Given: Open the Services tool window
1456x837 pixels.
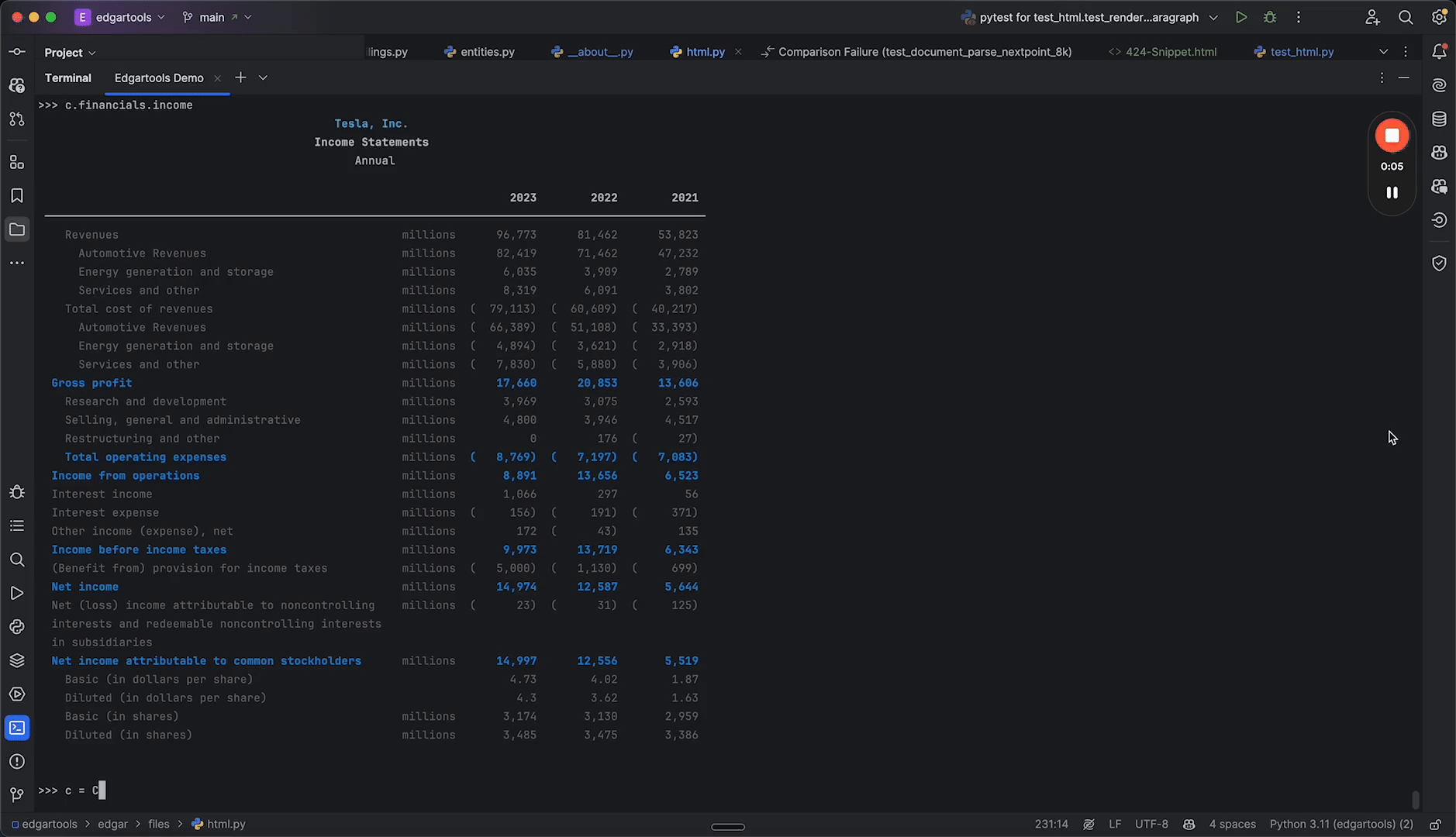Looking at the screenshot, I should tap(16, 694).
